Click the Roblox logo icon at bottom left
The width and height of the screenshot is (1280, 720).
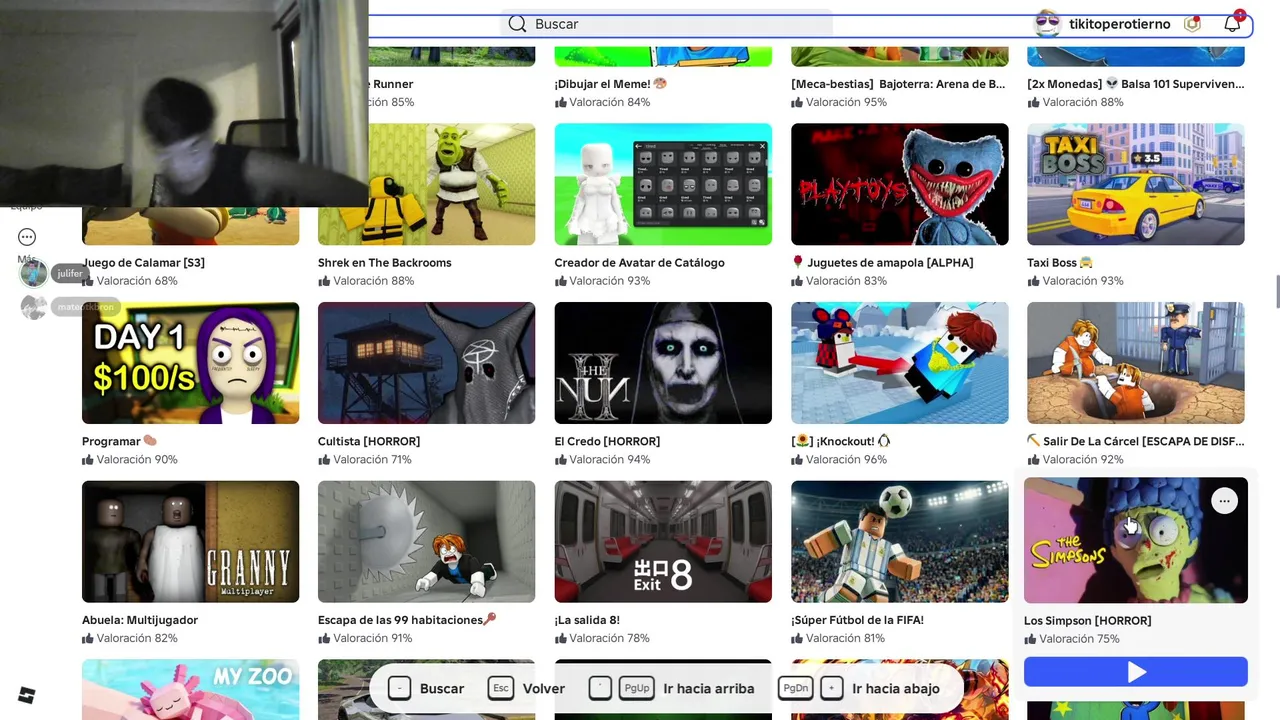coord(27,695)
